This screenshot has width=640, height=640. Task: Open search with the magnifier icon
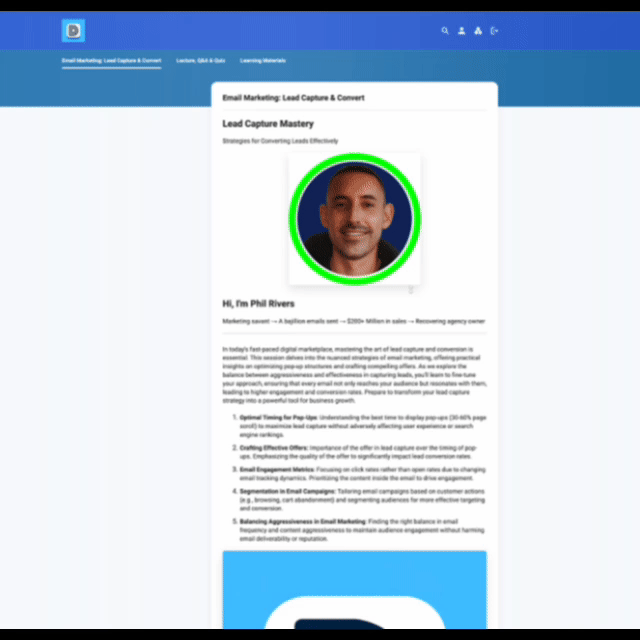tap(445, 31)
